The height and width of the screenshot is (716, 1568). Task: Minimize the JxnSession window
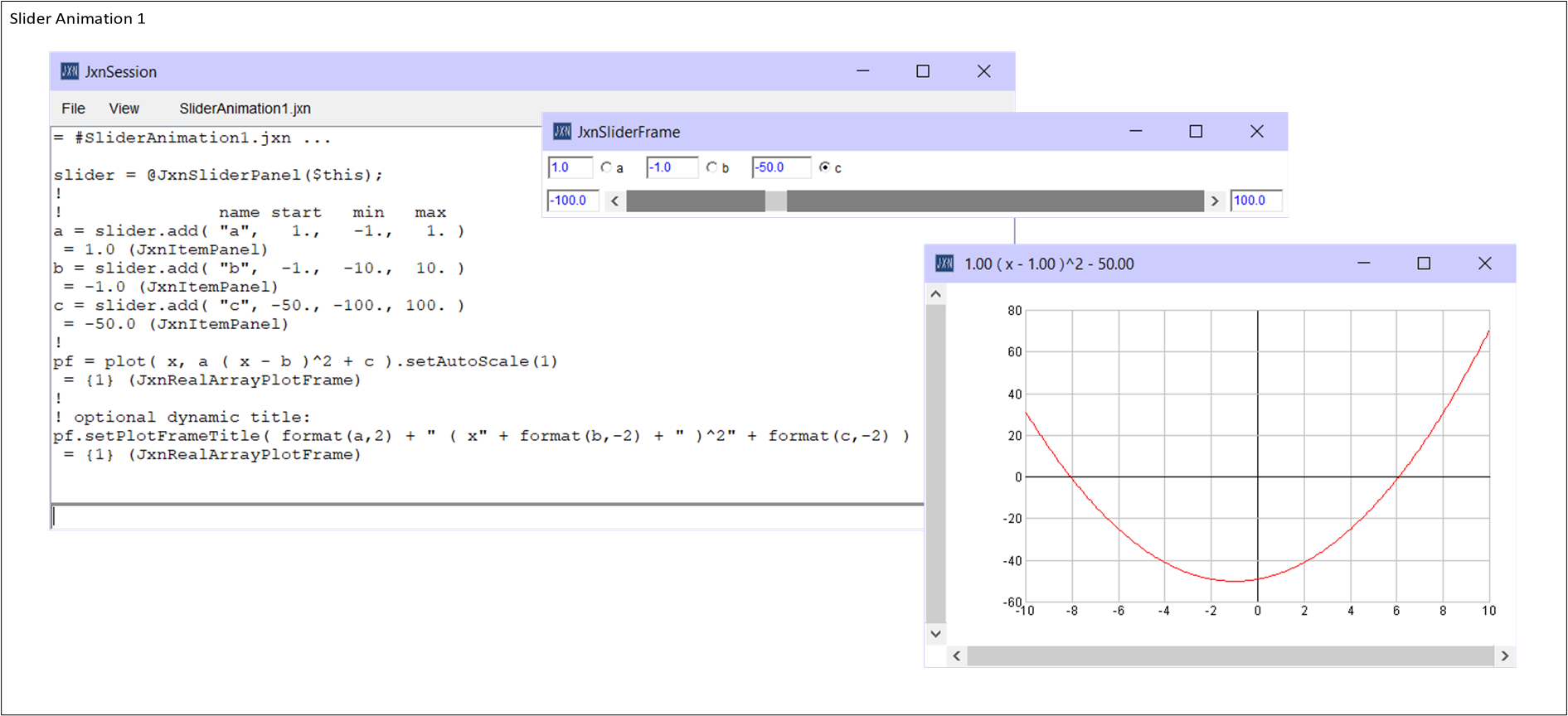[863, 71]
